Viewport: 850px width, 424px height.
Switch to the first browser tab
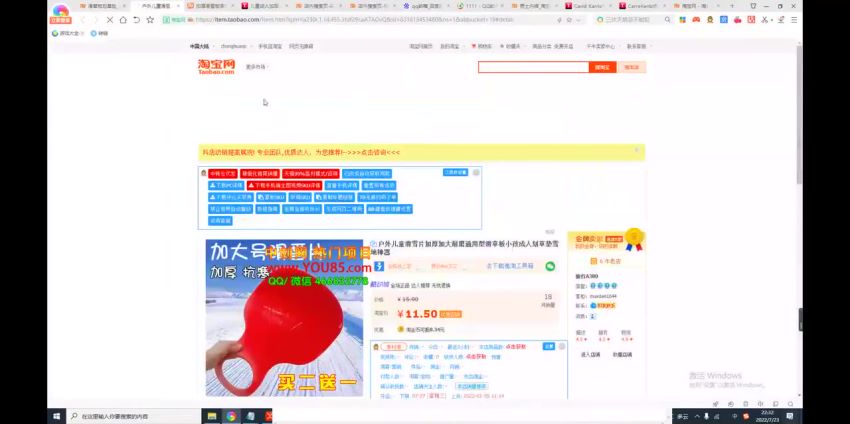[x=102, y=6]
